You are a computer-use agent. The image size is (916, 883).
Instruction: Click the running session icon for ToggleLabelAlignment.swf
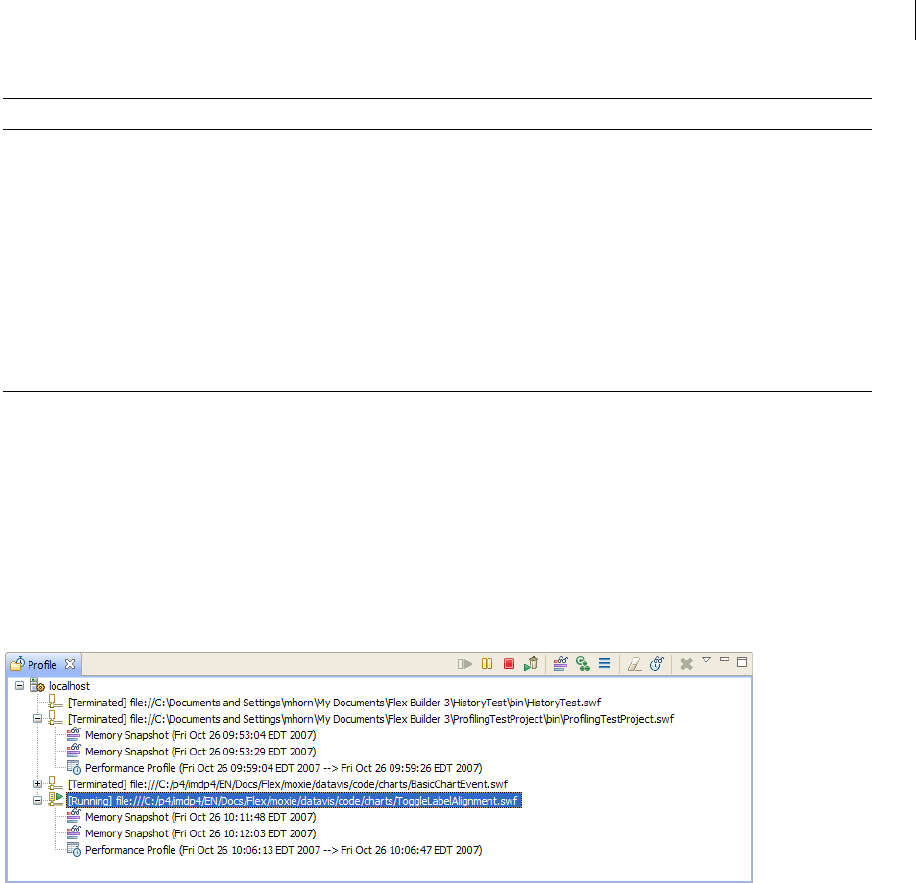55,799
